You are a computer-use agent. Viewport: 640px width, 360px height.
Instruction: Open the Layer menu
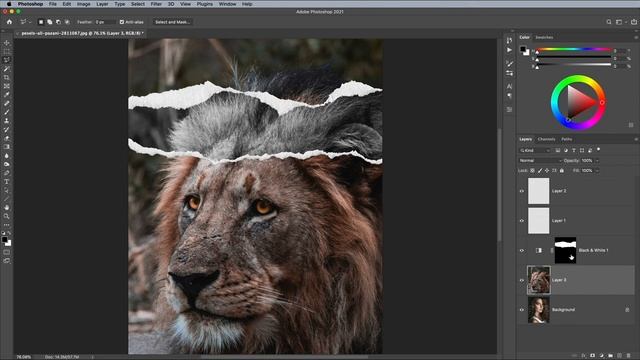click(x=102, y=4)
